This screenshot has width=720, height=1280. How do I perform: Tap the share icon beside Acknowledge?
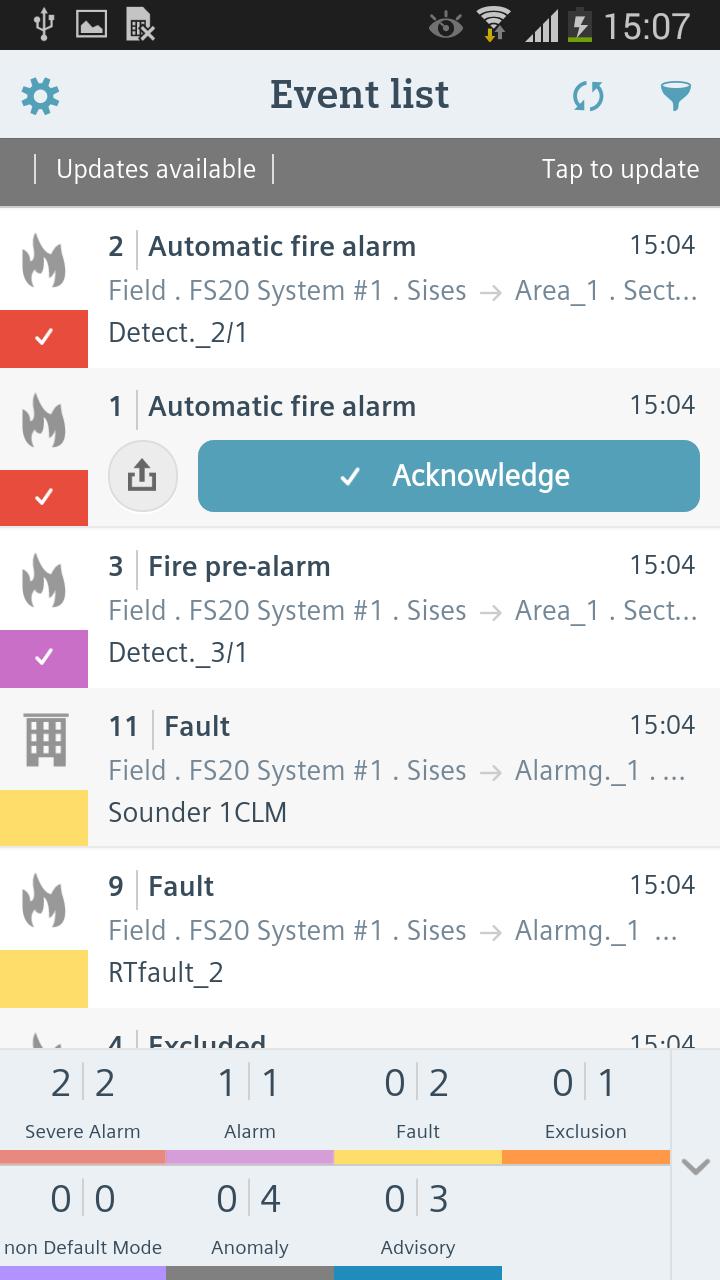(143, 476)
